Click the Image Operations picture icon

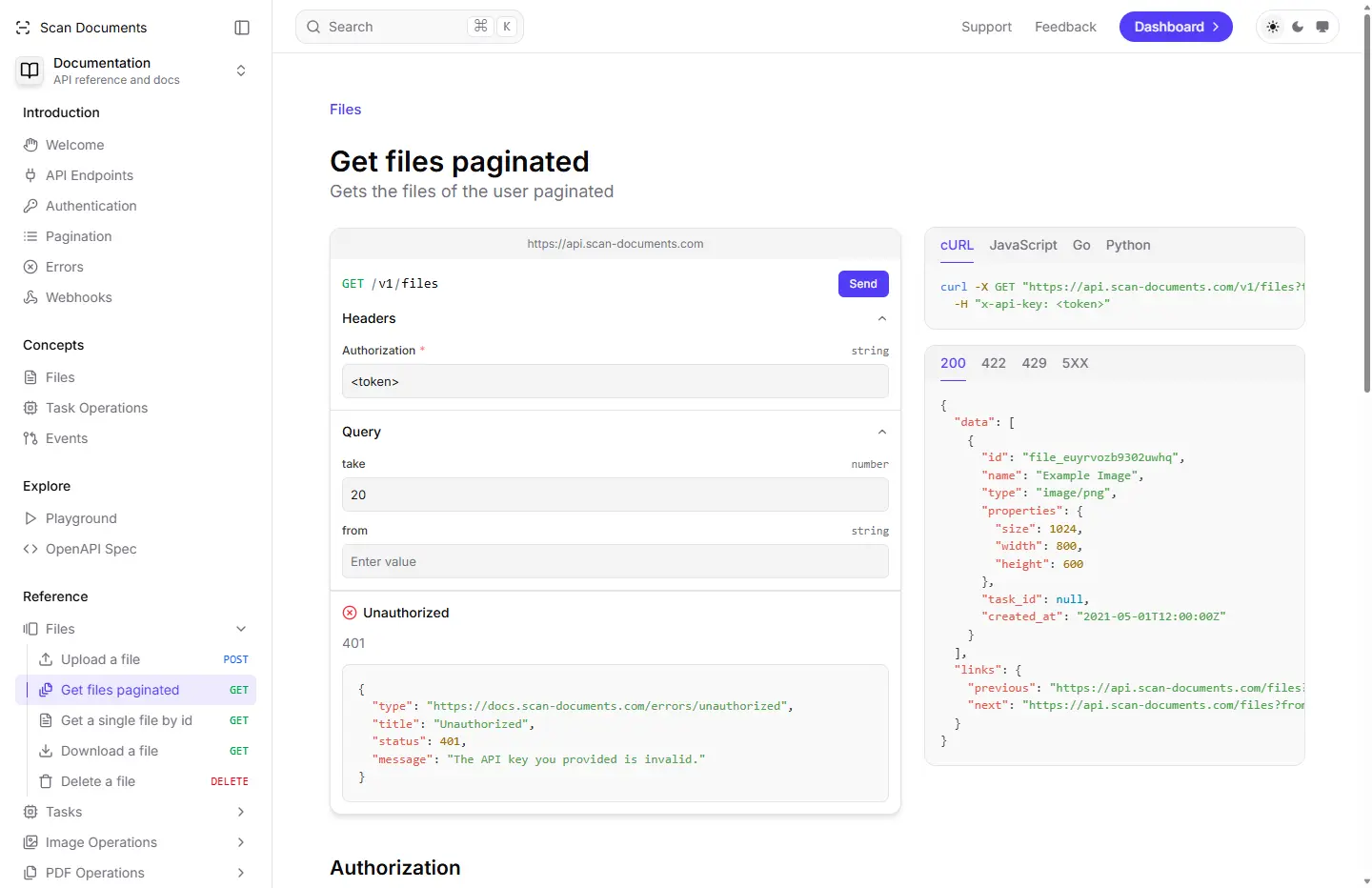(30, 842)
